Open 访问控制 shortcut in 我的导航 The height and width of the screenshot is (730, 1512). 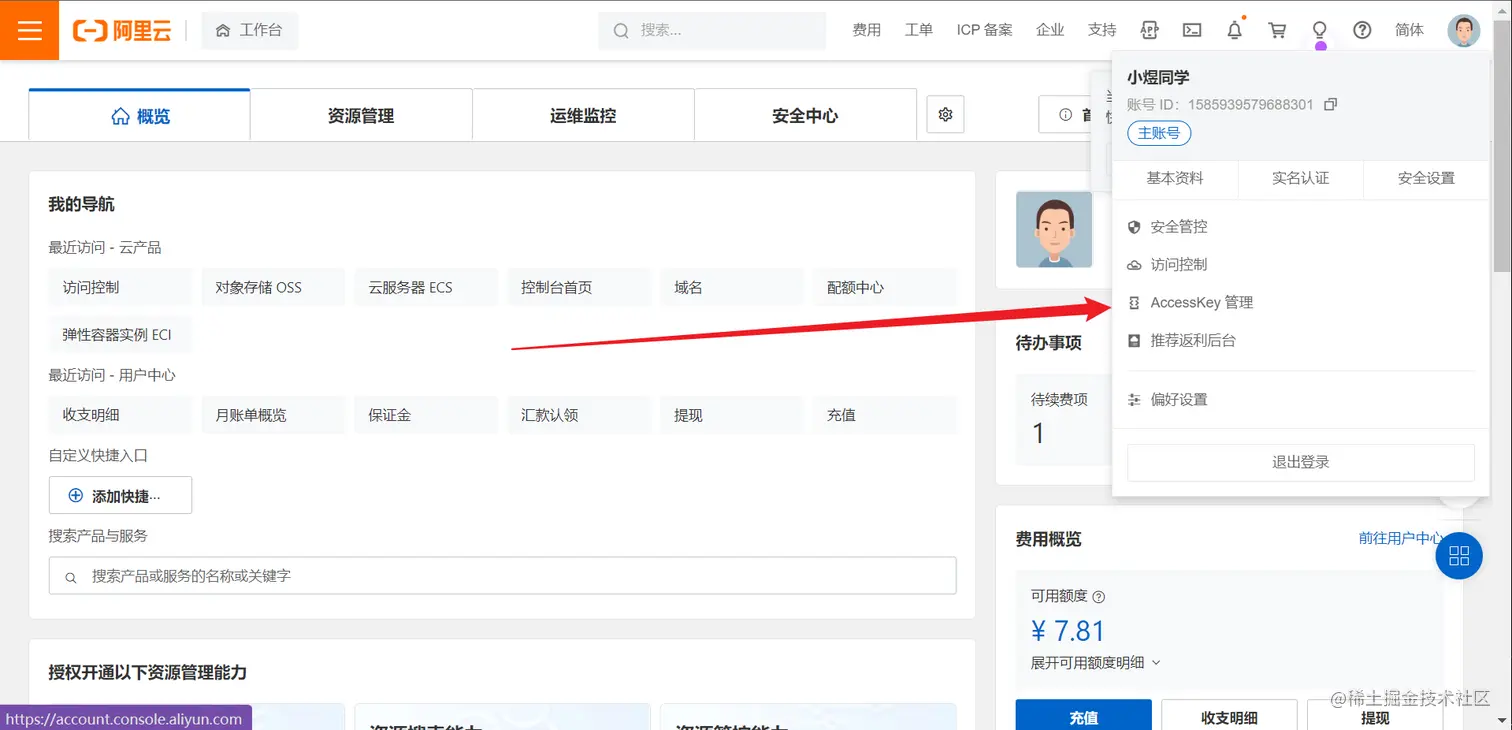coord(120,287)
